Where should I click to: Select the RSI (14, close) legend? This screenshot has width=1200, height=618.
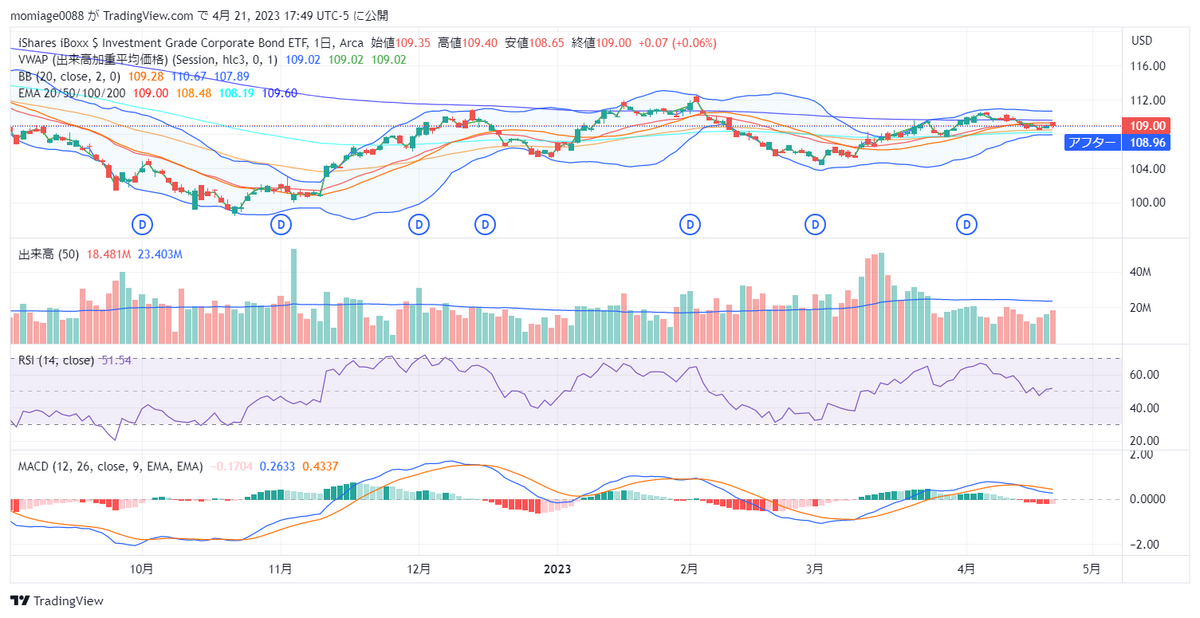57,360
